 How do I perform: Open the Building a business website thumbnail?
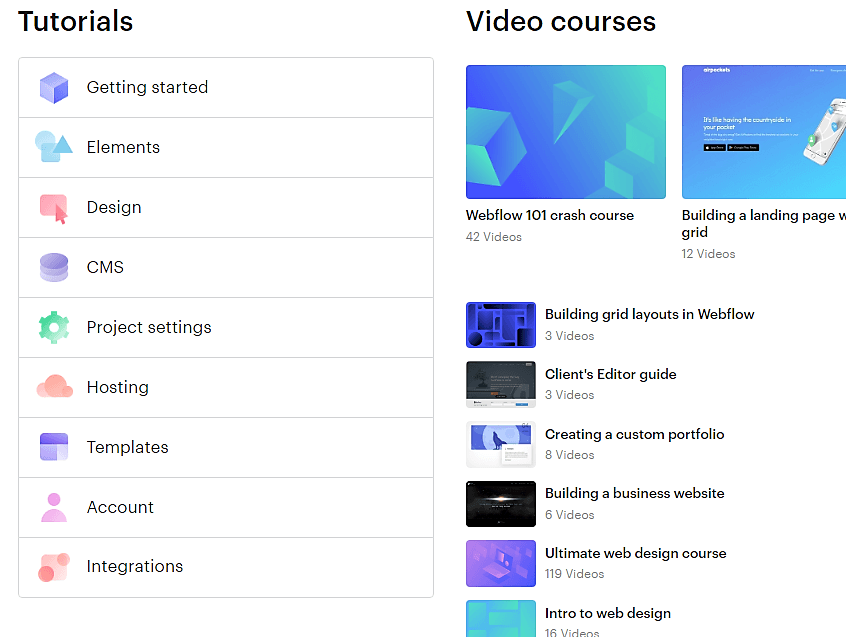[501, 504]
